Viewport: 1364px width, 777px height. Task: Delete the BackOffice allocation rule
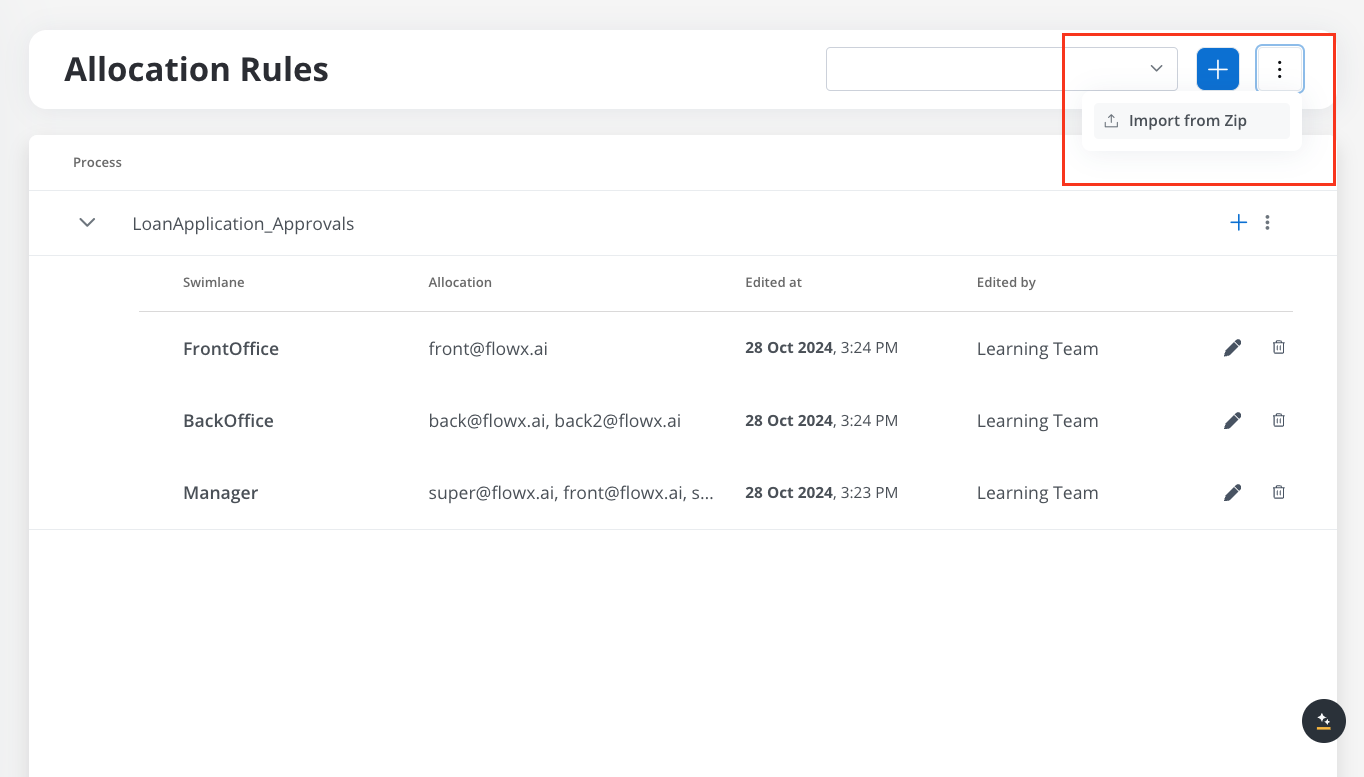1278,420
